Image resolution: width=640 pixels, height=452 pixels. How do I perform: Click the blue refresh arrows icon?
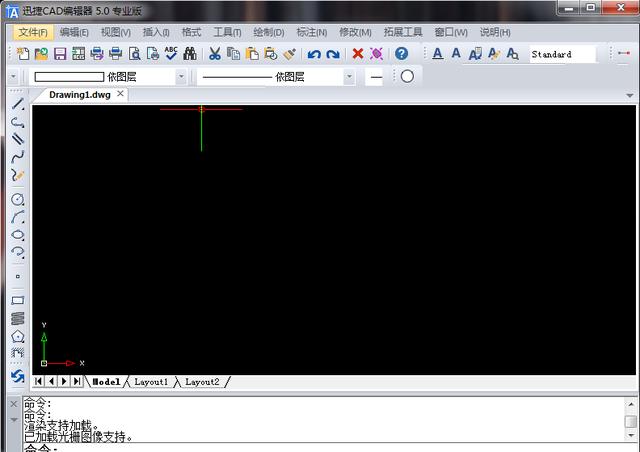(x=18, y=376)
